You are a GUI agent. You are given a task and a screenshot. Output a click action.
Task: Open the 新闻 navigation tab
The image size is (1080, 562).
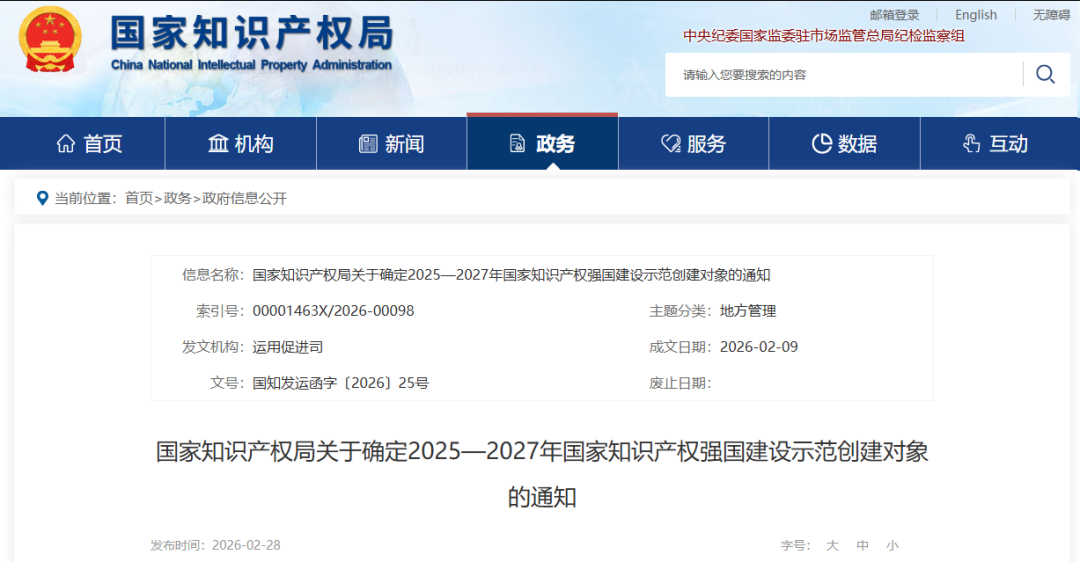[391, 143]
